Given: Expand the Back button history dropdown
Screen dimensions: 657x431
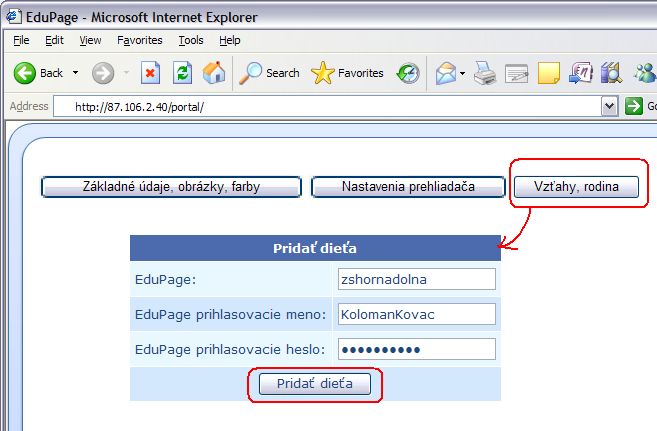Looking at the screenshot, I should point(75,73).
